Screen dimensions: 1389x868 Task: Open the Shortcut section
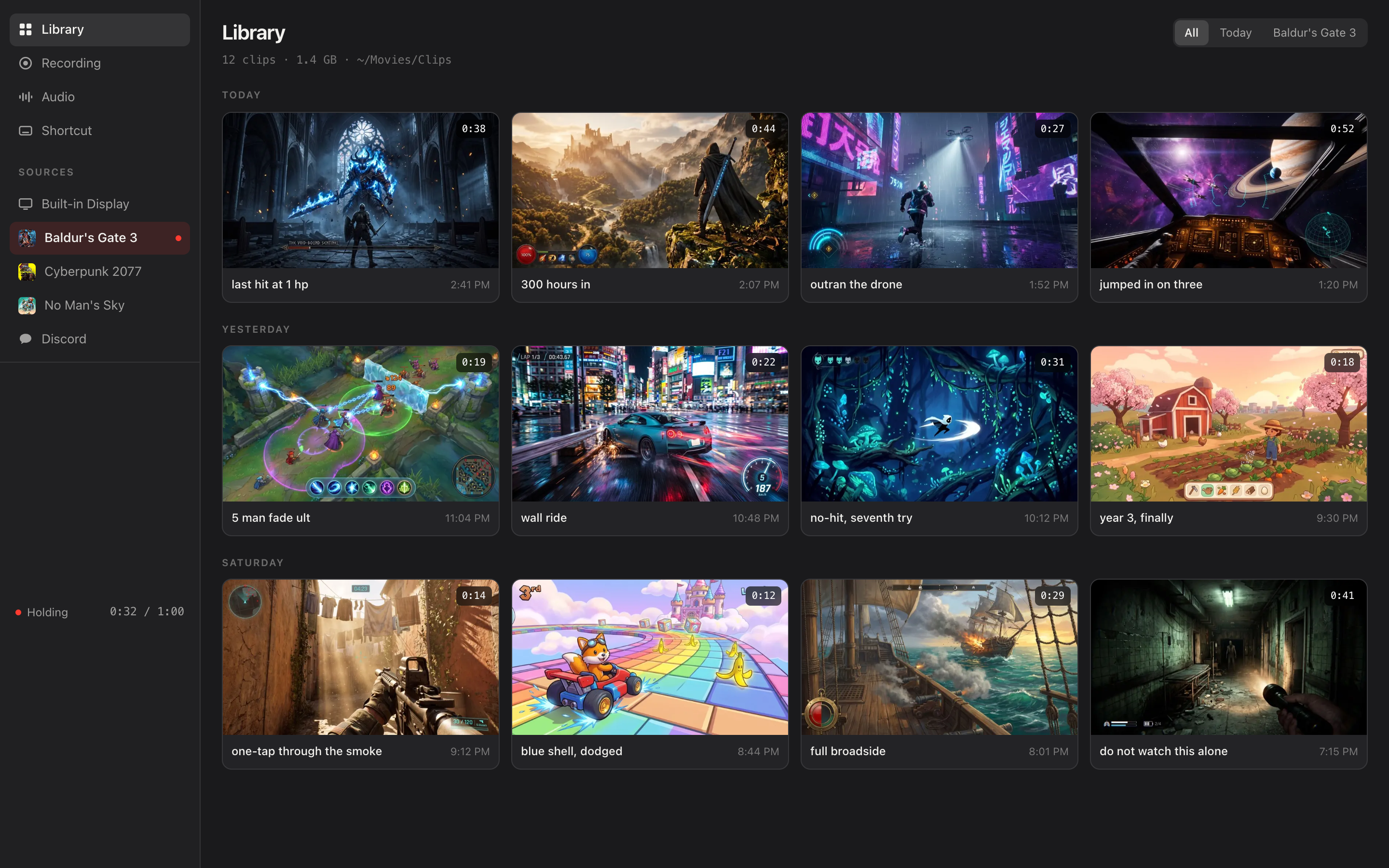(x=100, y=131)
